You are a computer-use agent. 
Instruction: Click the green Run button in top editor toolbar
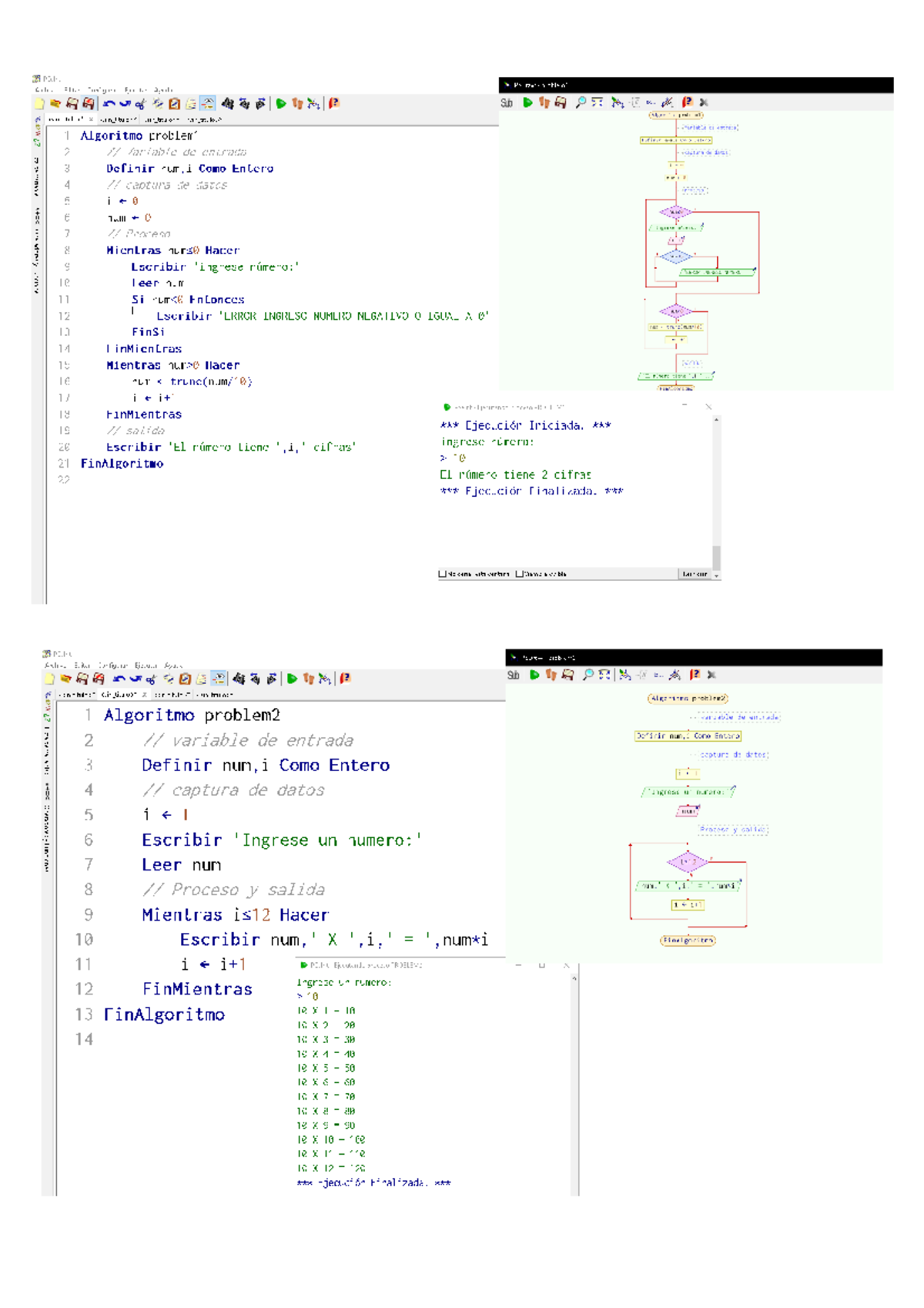tap(281, 103)
